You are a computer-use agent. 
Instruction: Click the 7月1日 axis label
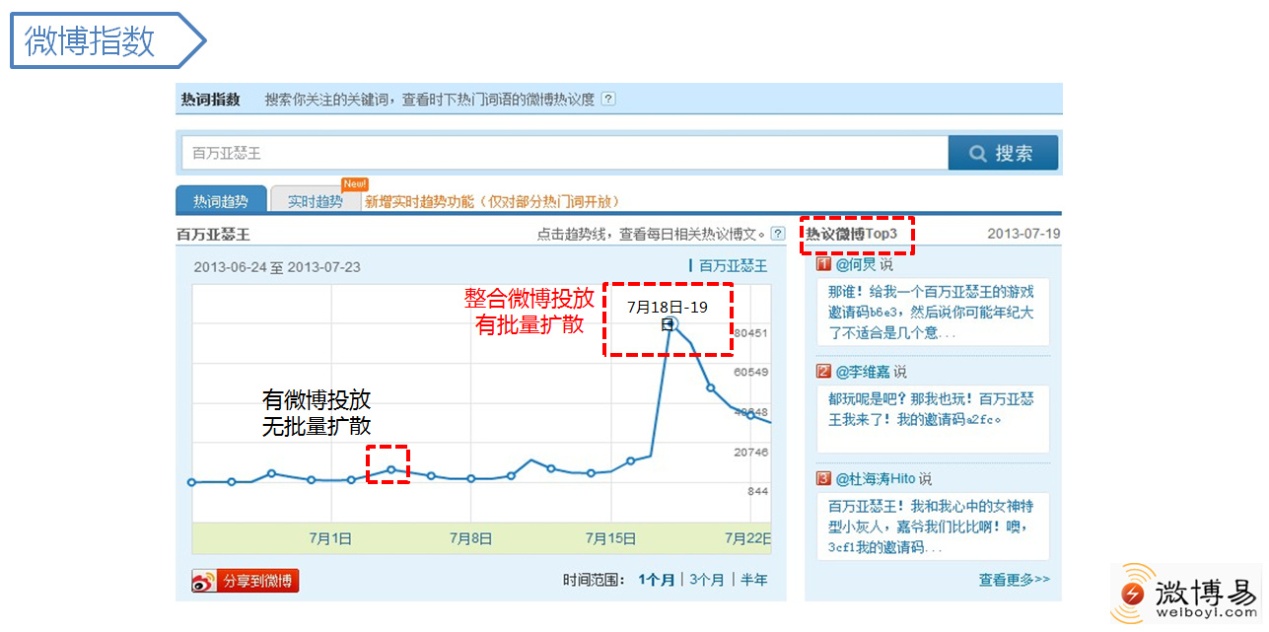point(330,538)
